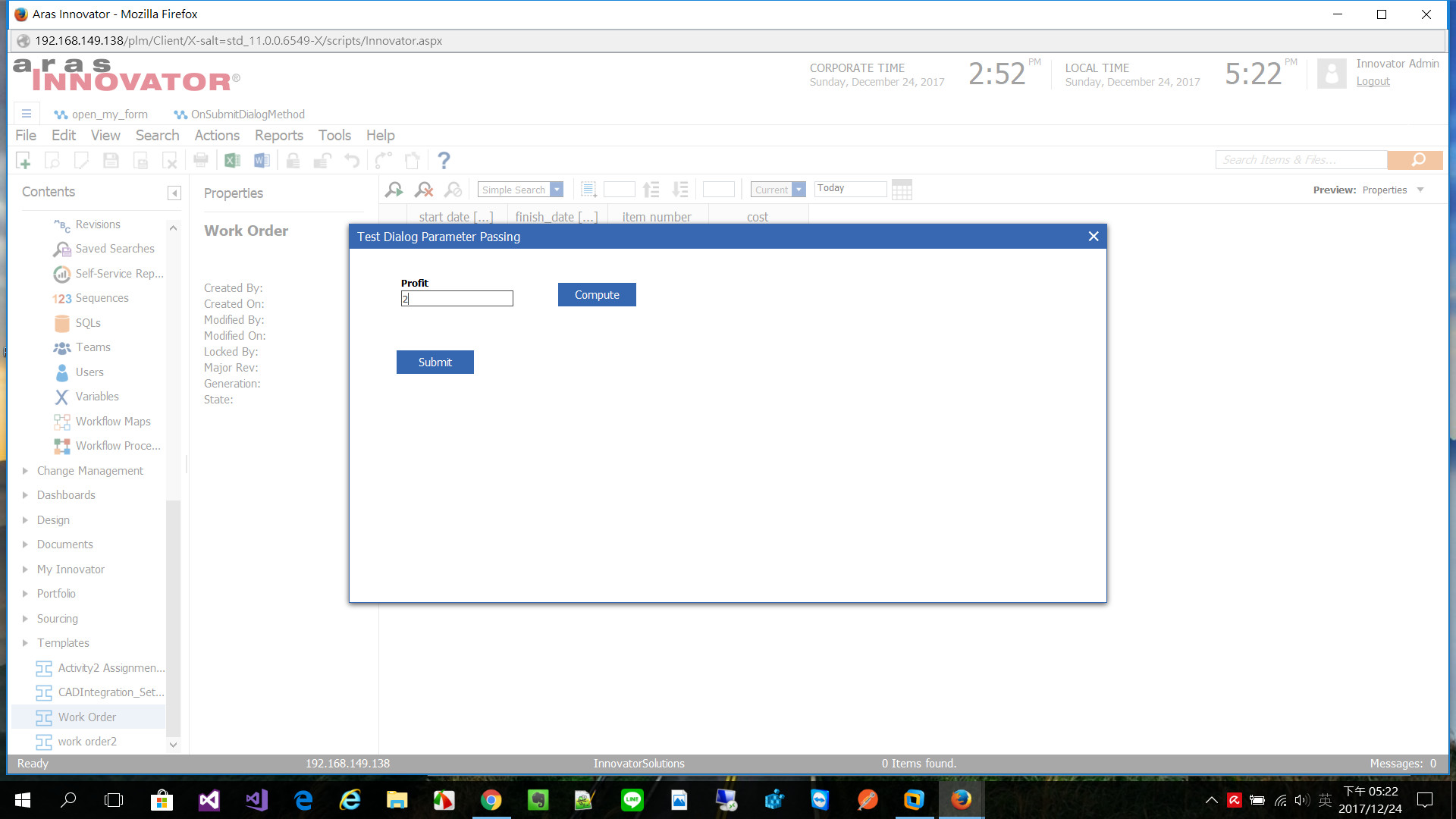Open the calendar date picker icon
The height and width of the screenshot is (819, 1456).
pyautogui.click(x=902, y=190)
